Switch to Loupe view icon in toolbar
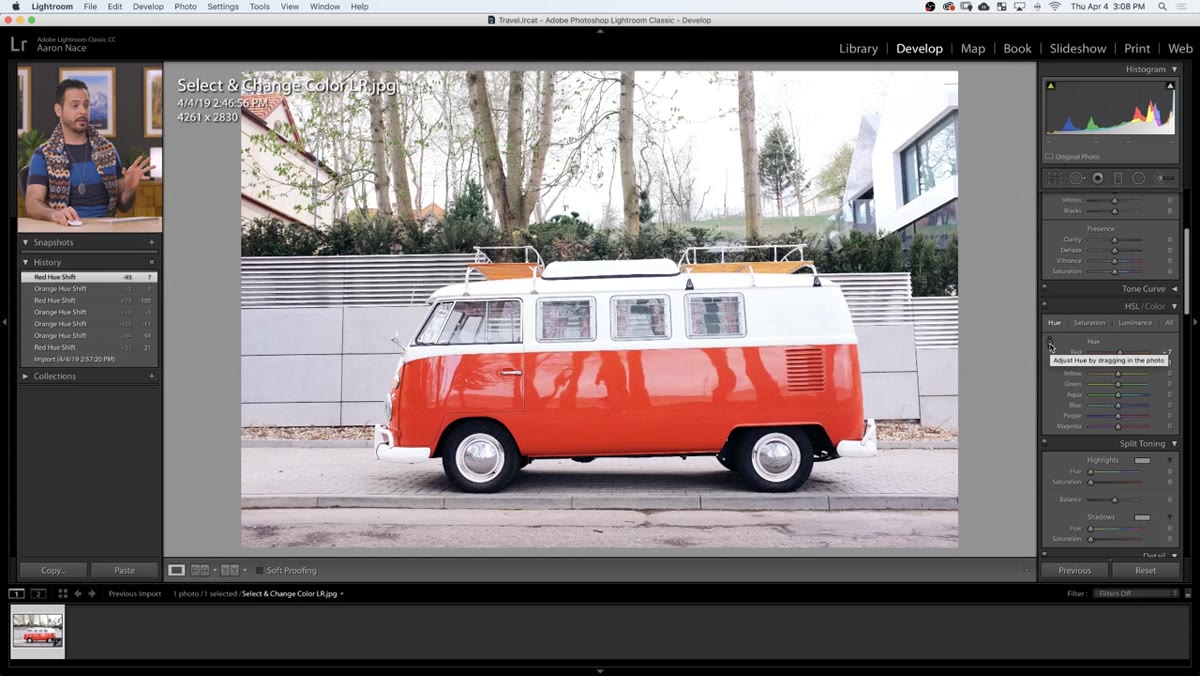 click(176, 570)
